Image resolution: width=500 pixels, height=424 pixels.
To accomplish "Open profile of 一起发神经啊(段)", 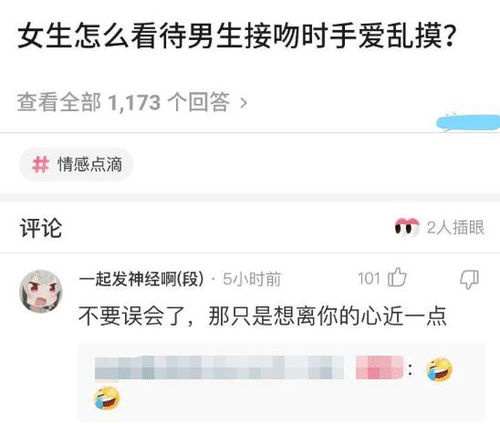I will pyautogui.click(x=141, y=279).
